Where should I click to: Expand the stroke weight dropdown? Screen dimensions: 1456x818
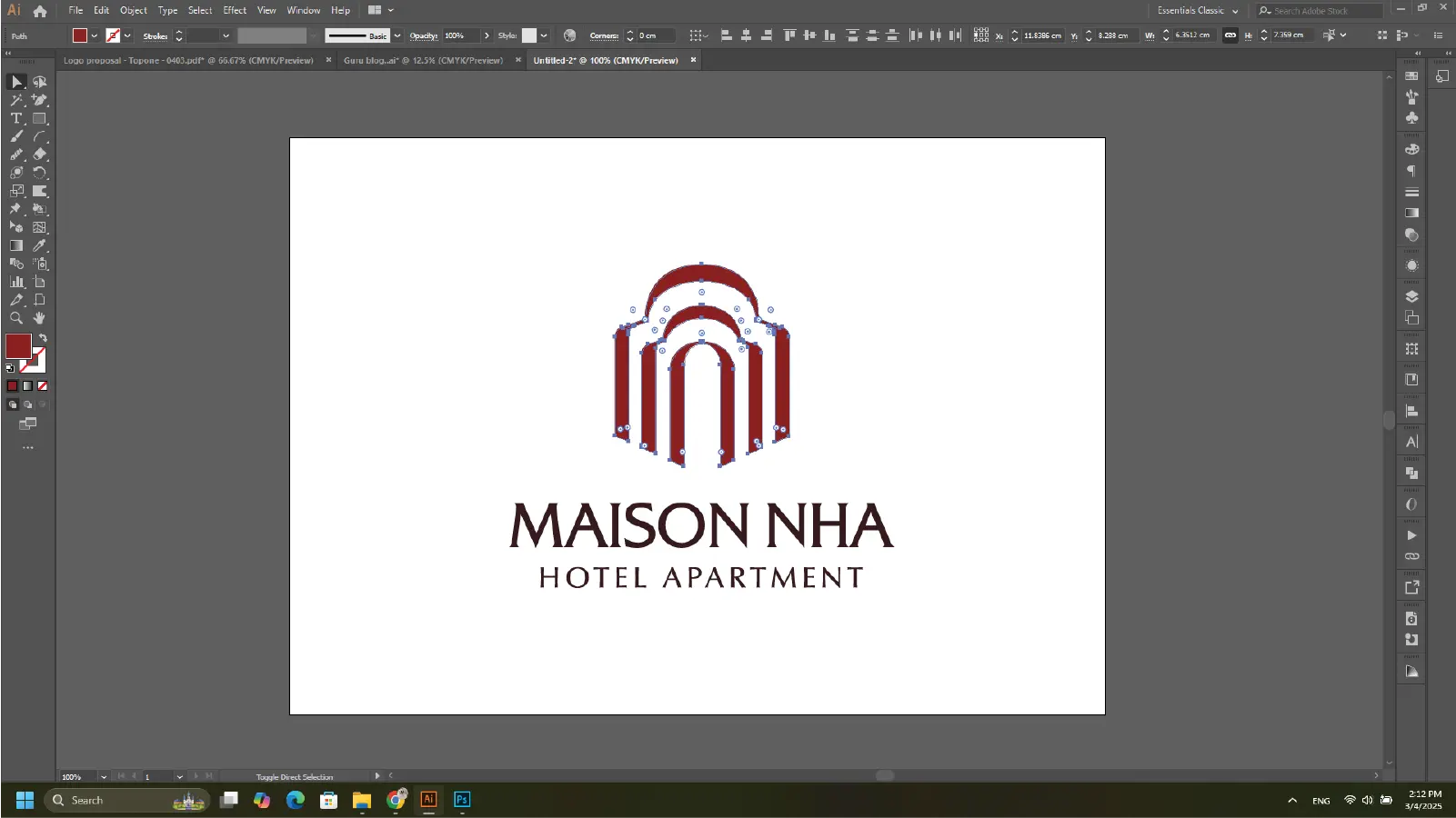click(226, 35)
